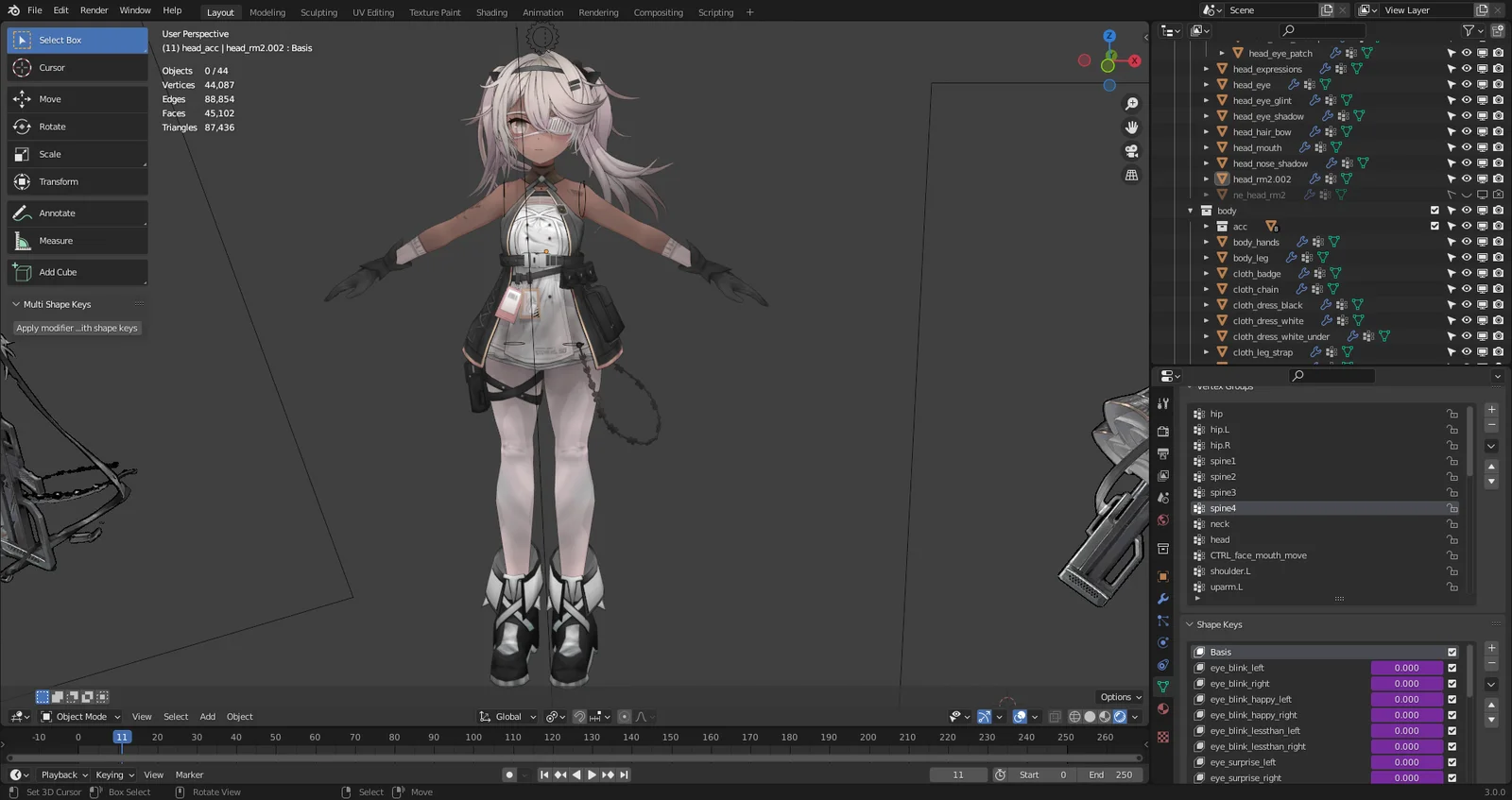Expand cloth_chain object tree
Screen dimensions: 1512x800
[1206, 289]
